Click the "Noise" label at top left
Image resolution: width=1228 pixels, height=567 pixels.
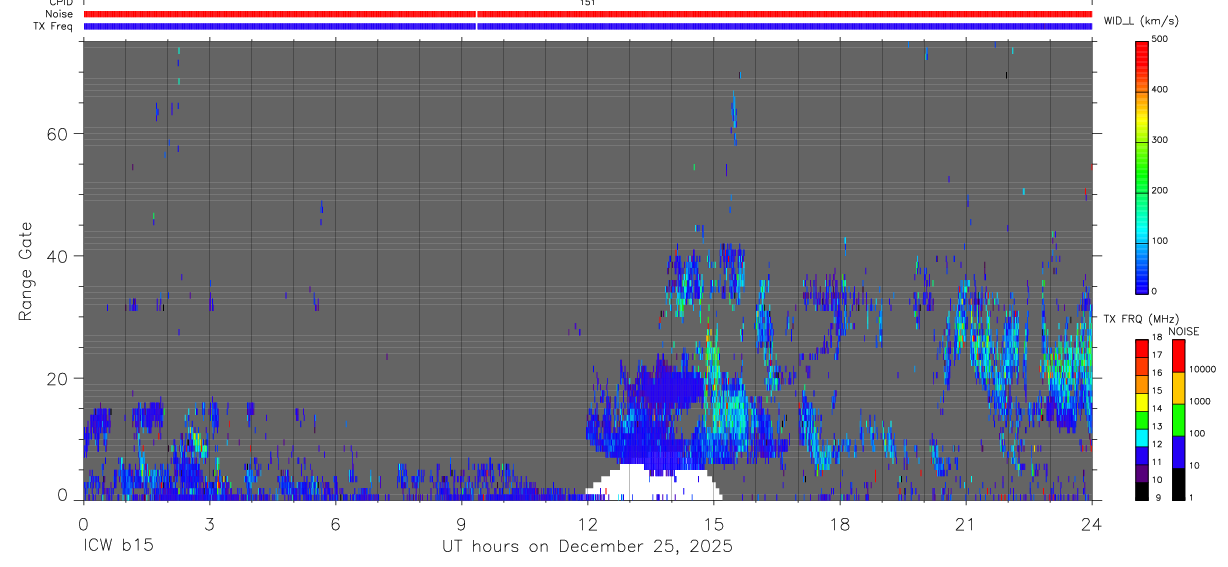pos(61,14)
